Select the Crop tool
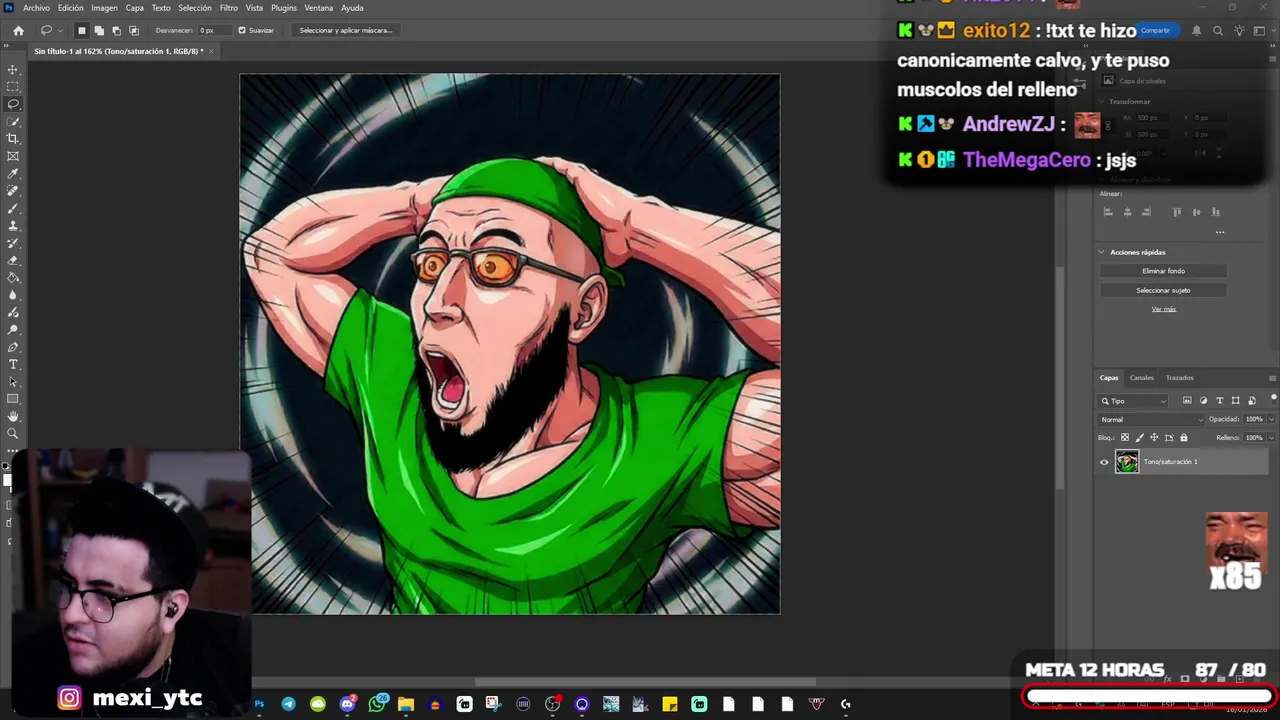Viewport: 1280px width, 720px height. click(13, 139)
